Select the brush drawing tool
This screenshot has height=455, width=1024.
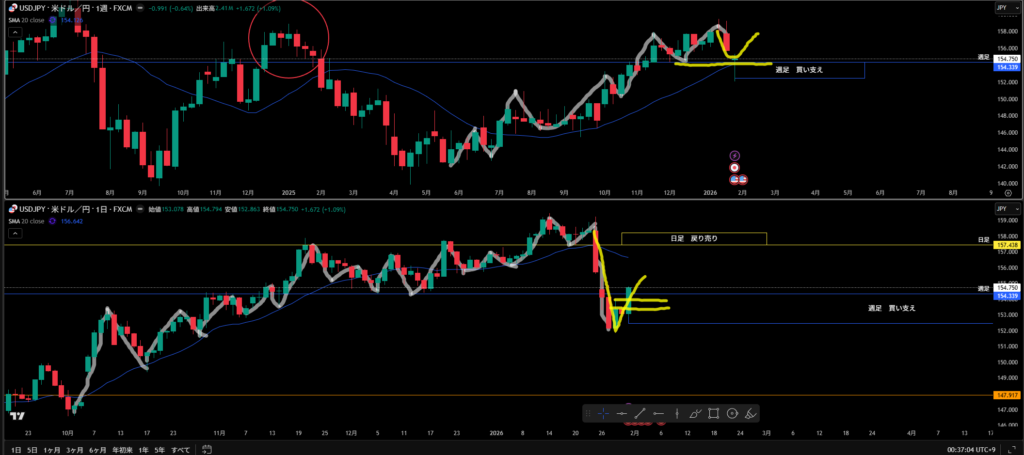(x=695, y=413)
